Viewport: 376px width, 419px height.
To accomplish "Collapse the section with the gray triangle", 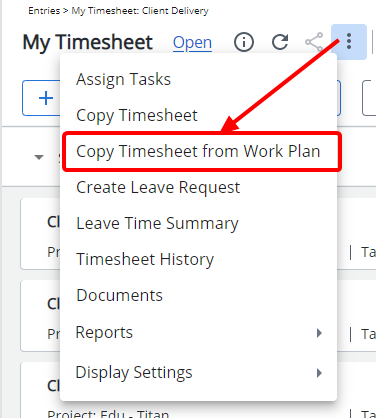I will click(x=39, y=157).
